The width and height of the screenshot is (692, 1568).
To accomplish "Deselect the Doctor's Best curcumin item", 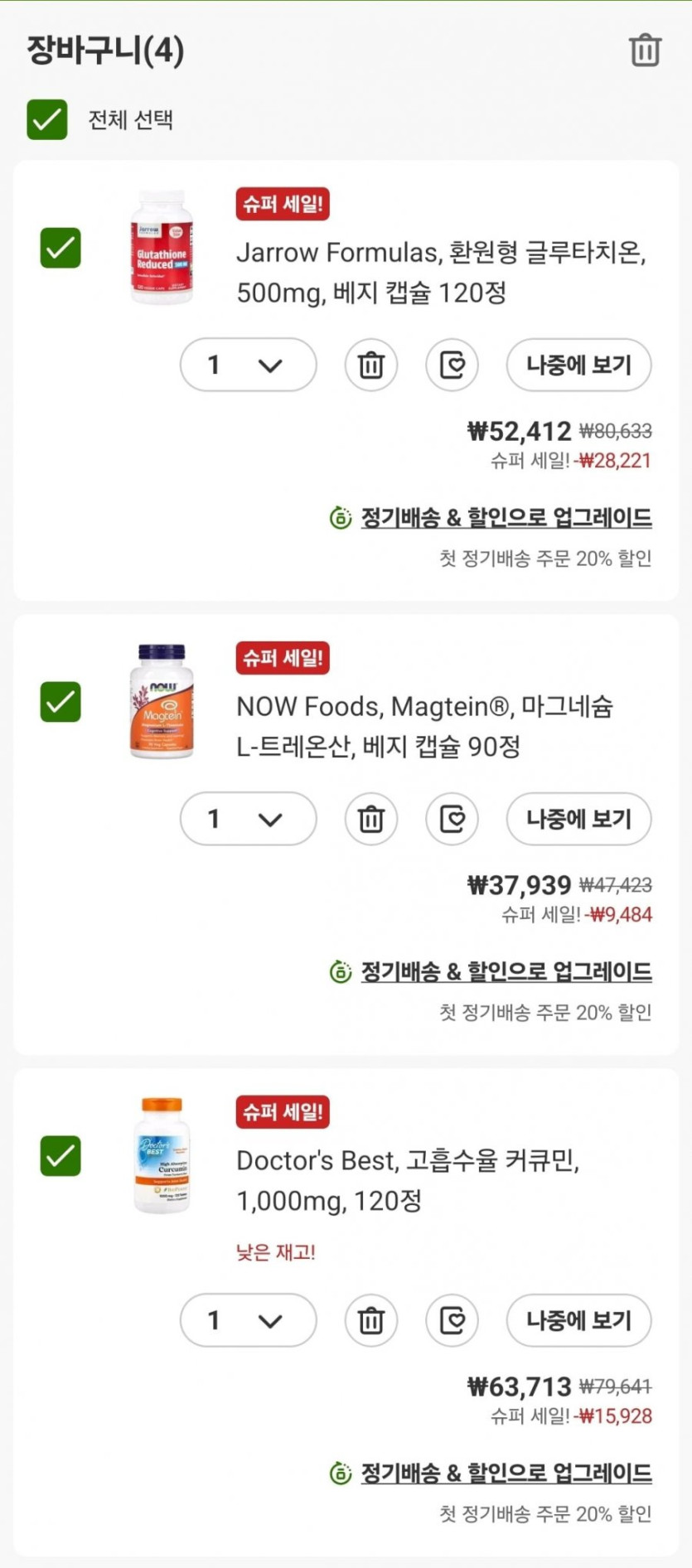I will pyautogui.click(x=60, y=1156).
